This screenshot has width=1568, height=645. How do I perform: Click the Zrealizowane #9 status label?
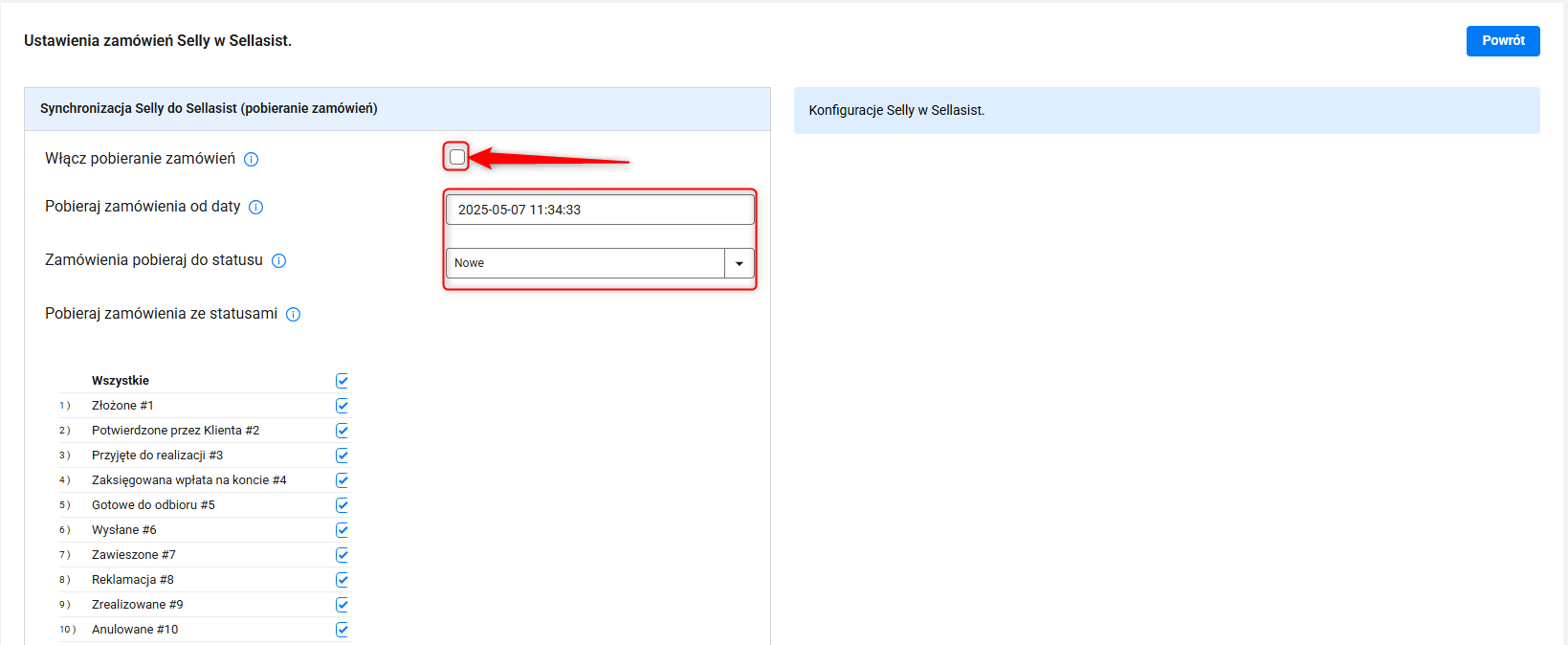click(138, 605)
